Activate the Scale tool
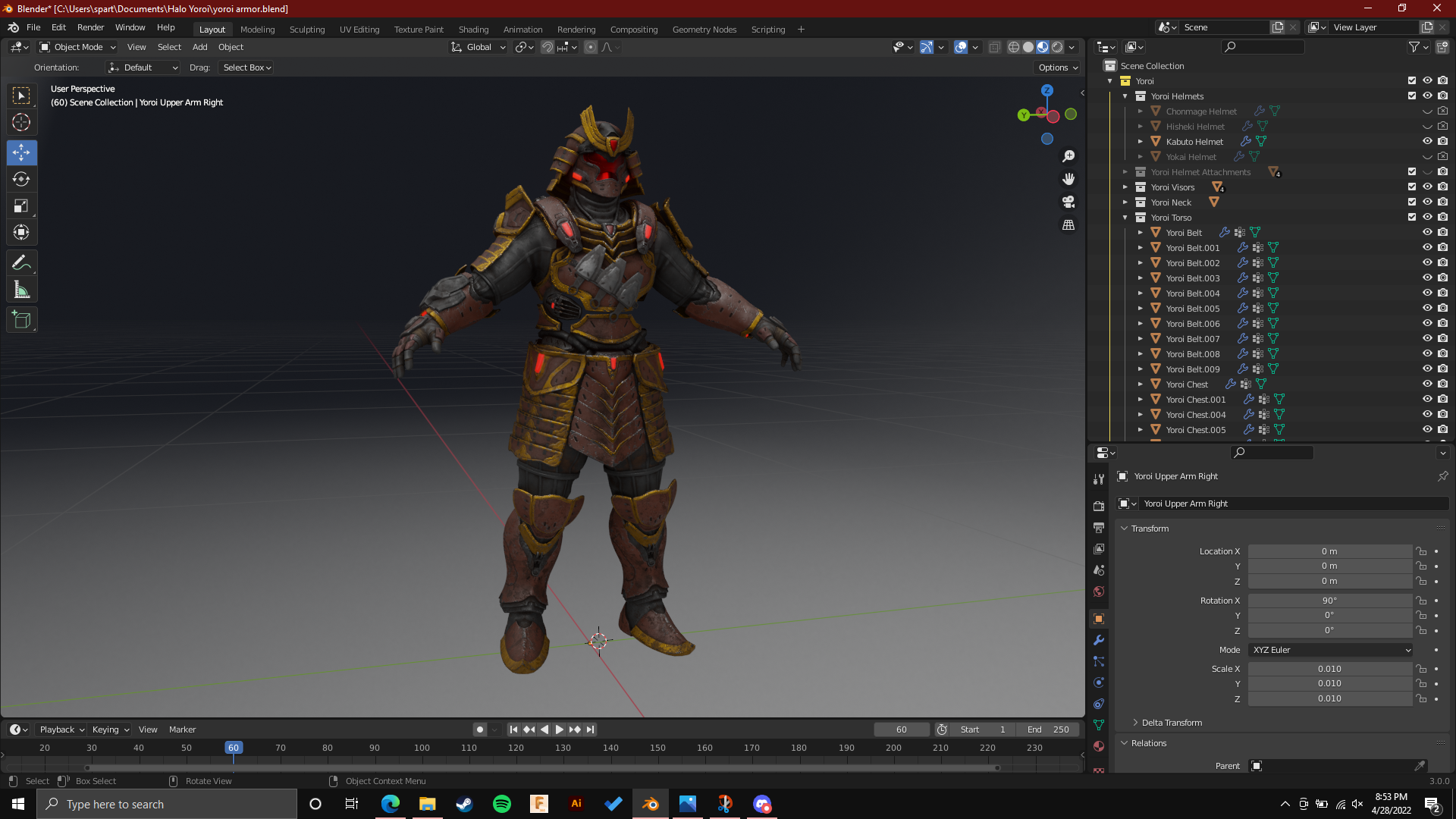Image resolution: width=1456 pixels, height=819 pixels. [x=21, y=206]
